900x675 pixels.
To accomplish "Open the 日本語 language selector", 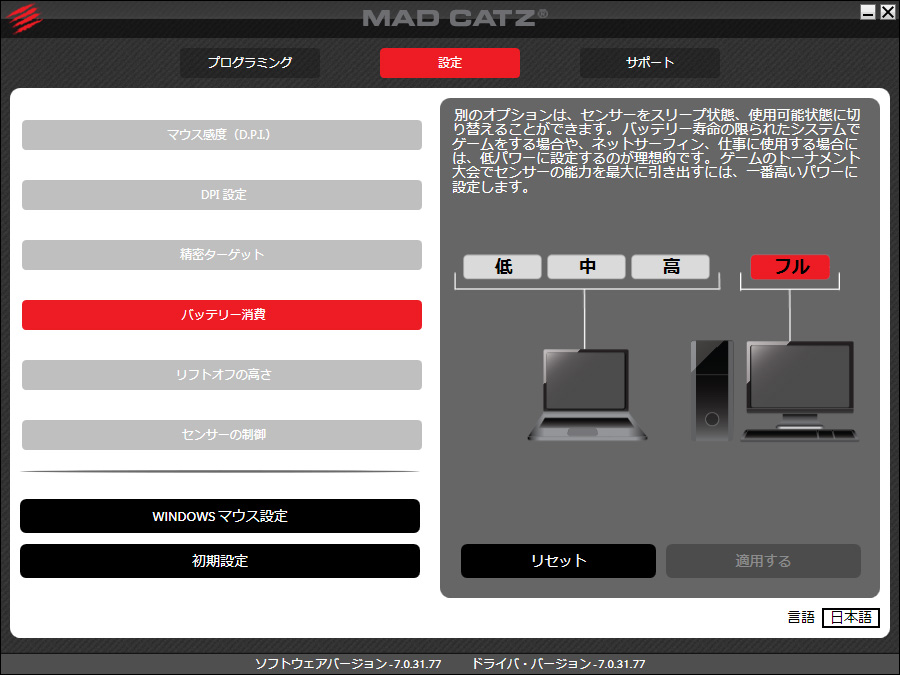I will (x=851, y=618).
